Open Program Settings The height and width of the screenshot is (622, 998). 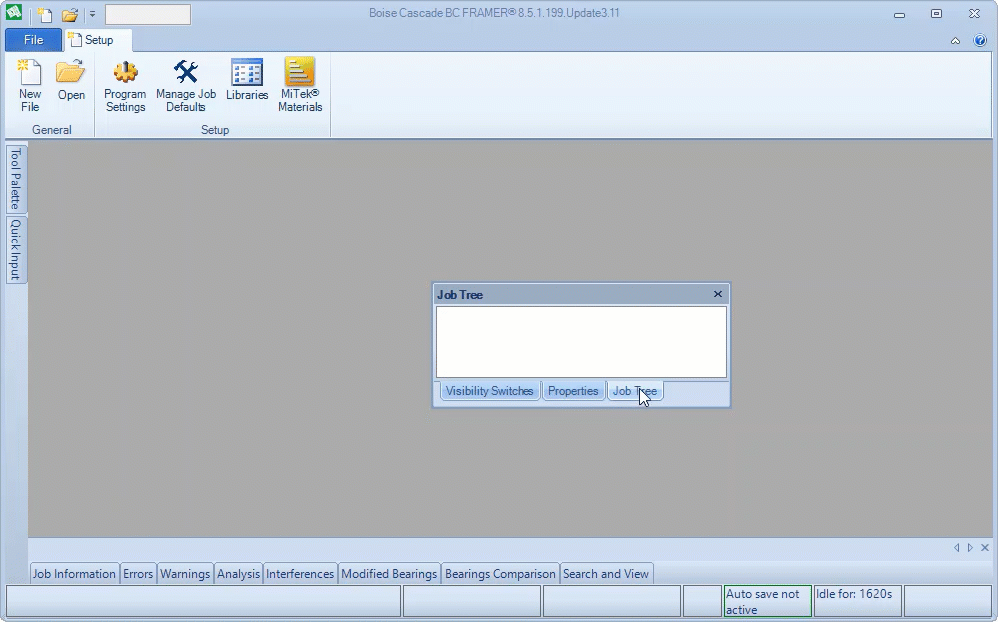(125, 87)
